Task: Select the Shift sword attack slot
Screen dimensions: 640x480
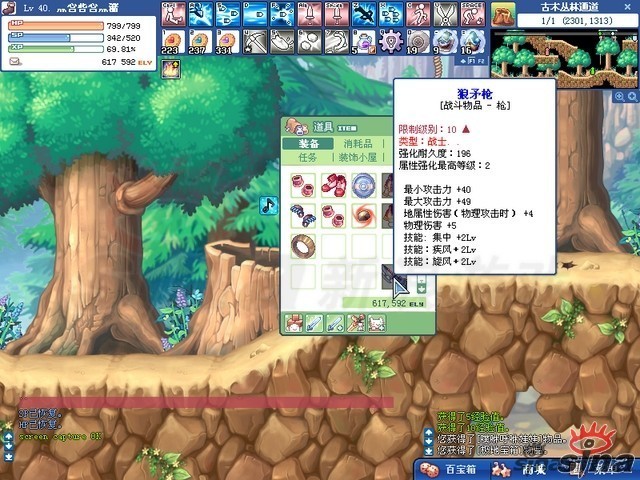Action: 337,14
